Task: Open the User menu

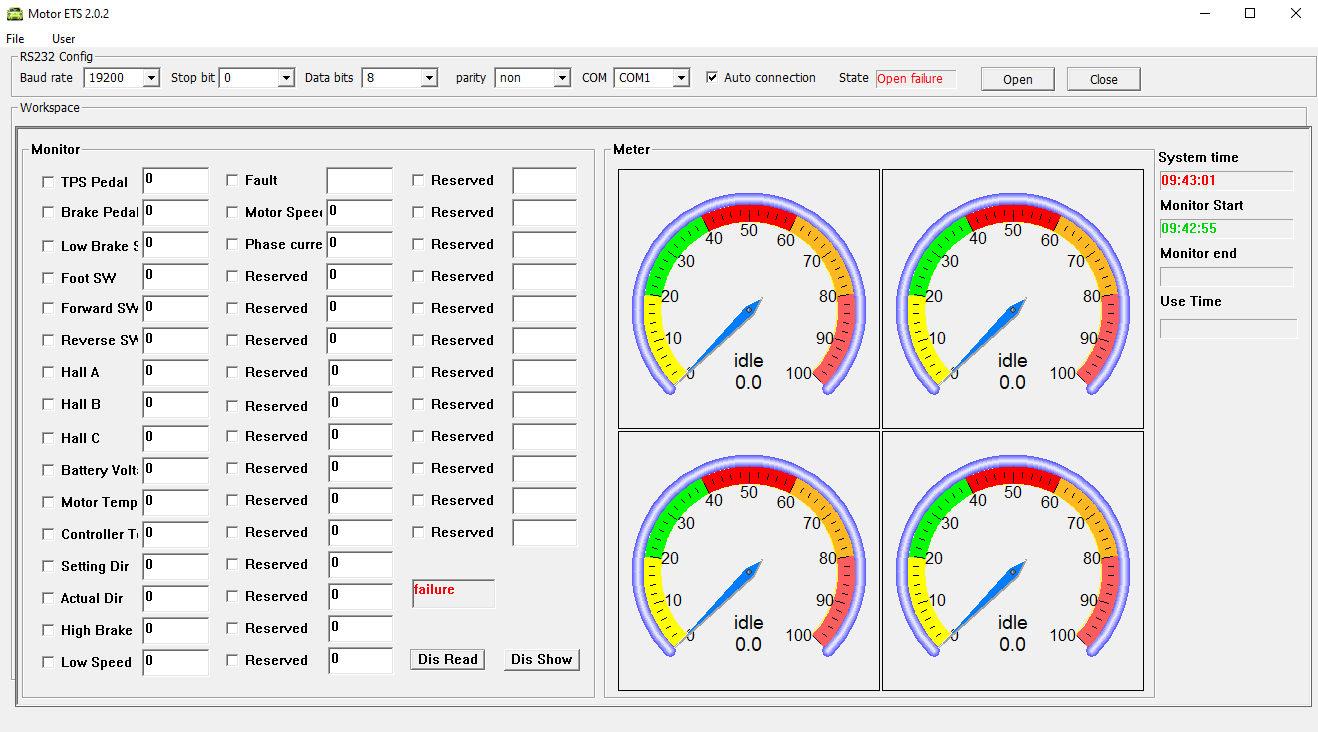Action: pyautogui.click(x=64, y=39)
